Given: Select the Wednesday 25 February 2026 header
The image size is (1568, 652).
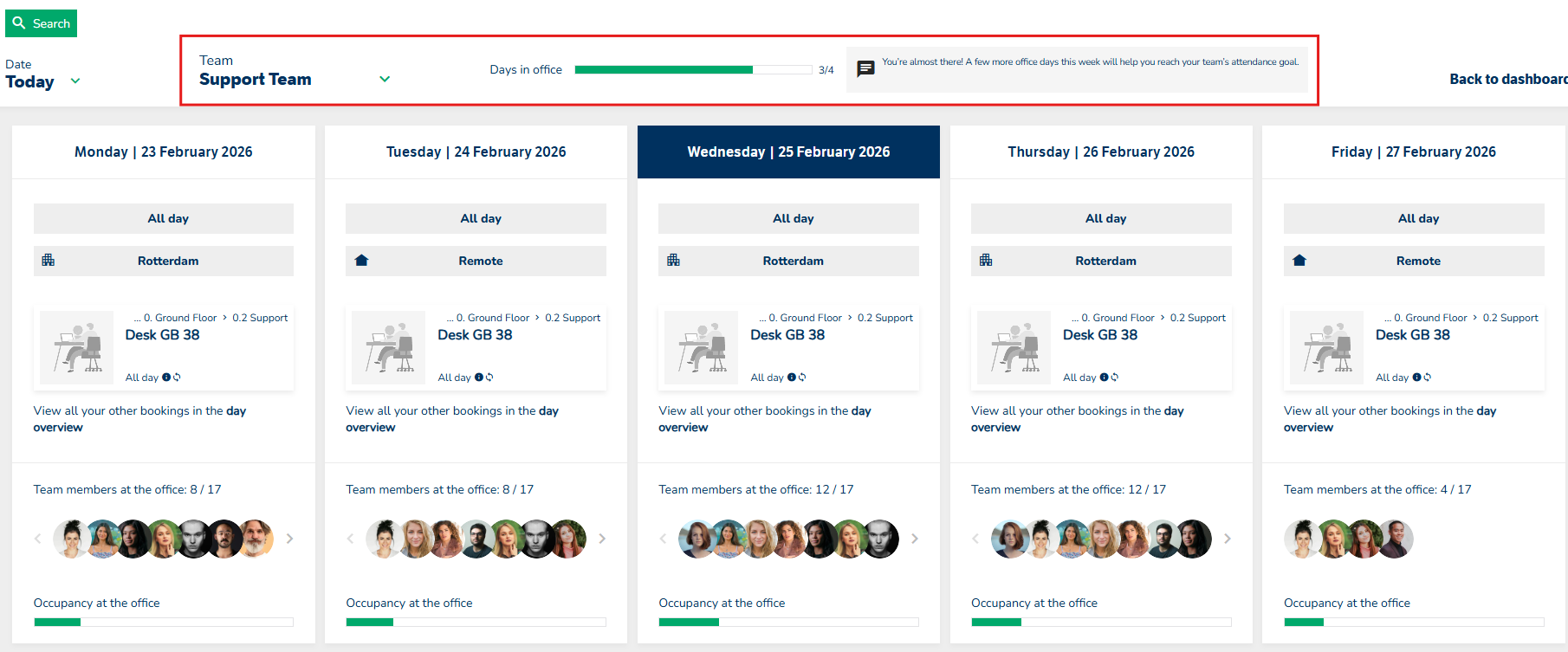Looking at the screenshot, I should pyautogui.click(x=788, y=152).
